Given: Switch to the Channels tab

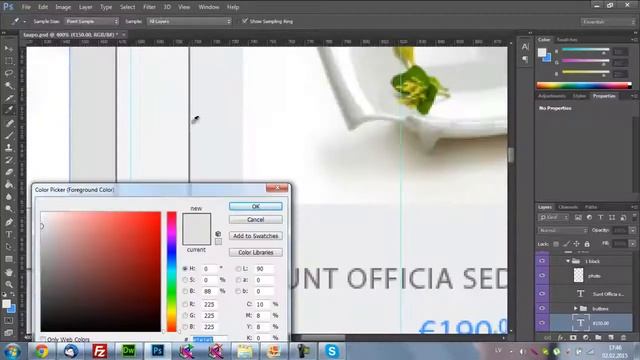Looking at the screenshot, I should [568, 207].
